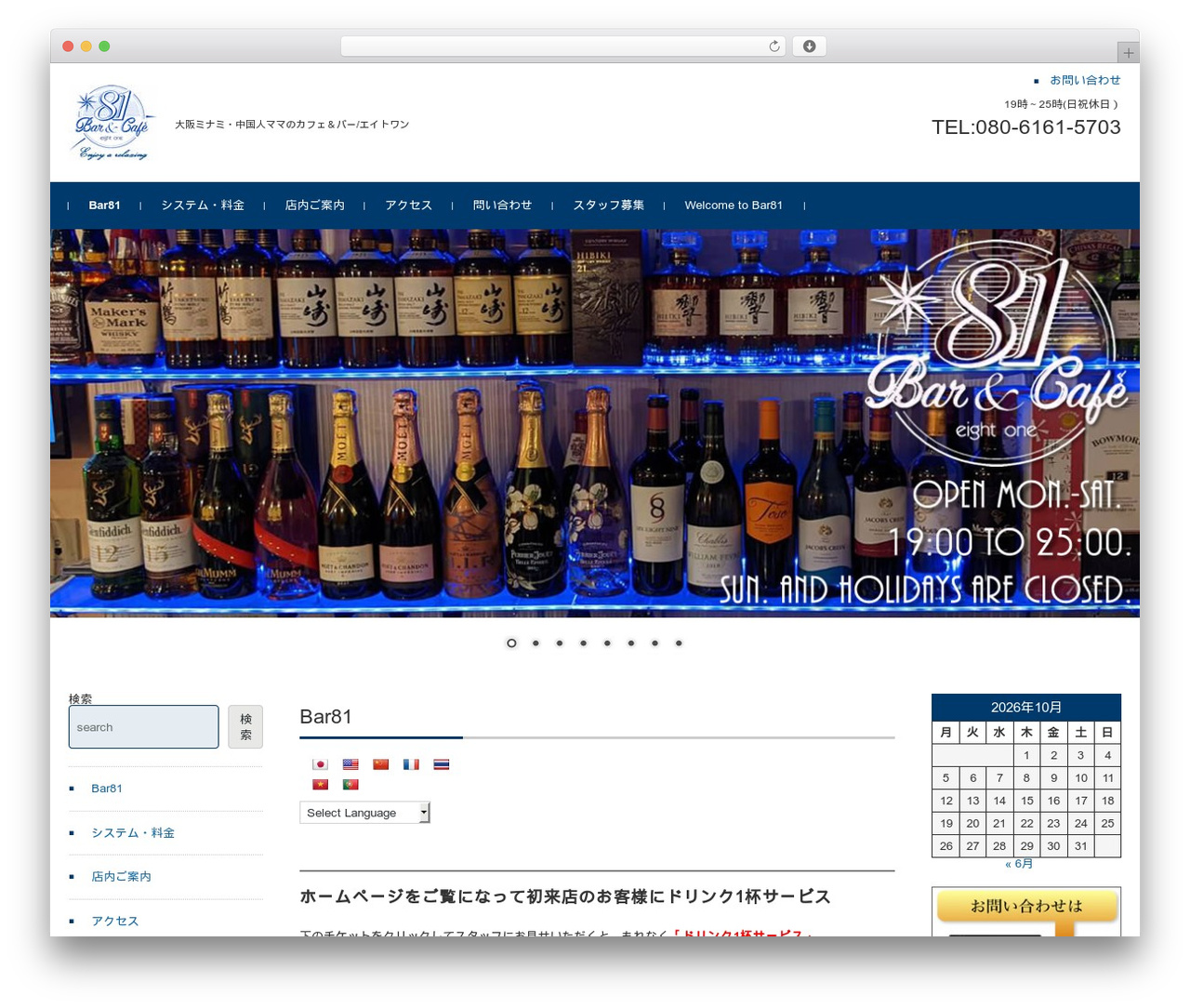Display the seventh slide via its dot

(x=655, y=643)
